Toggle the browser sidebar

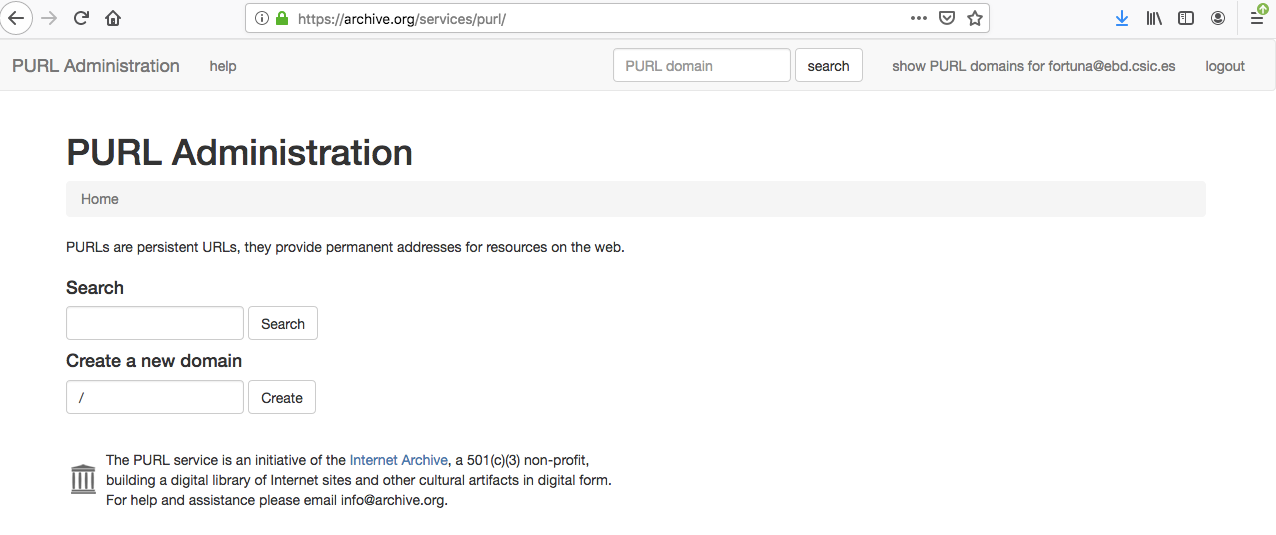(1186, 18)
